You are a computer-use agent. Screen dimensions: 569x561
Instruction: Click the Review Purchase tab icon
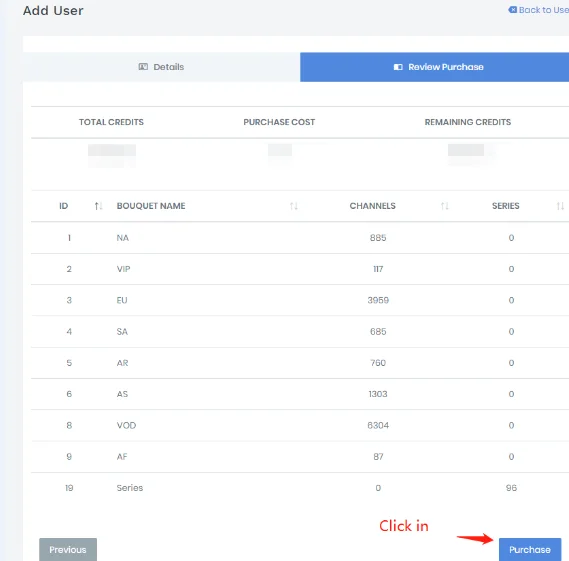398,67
